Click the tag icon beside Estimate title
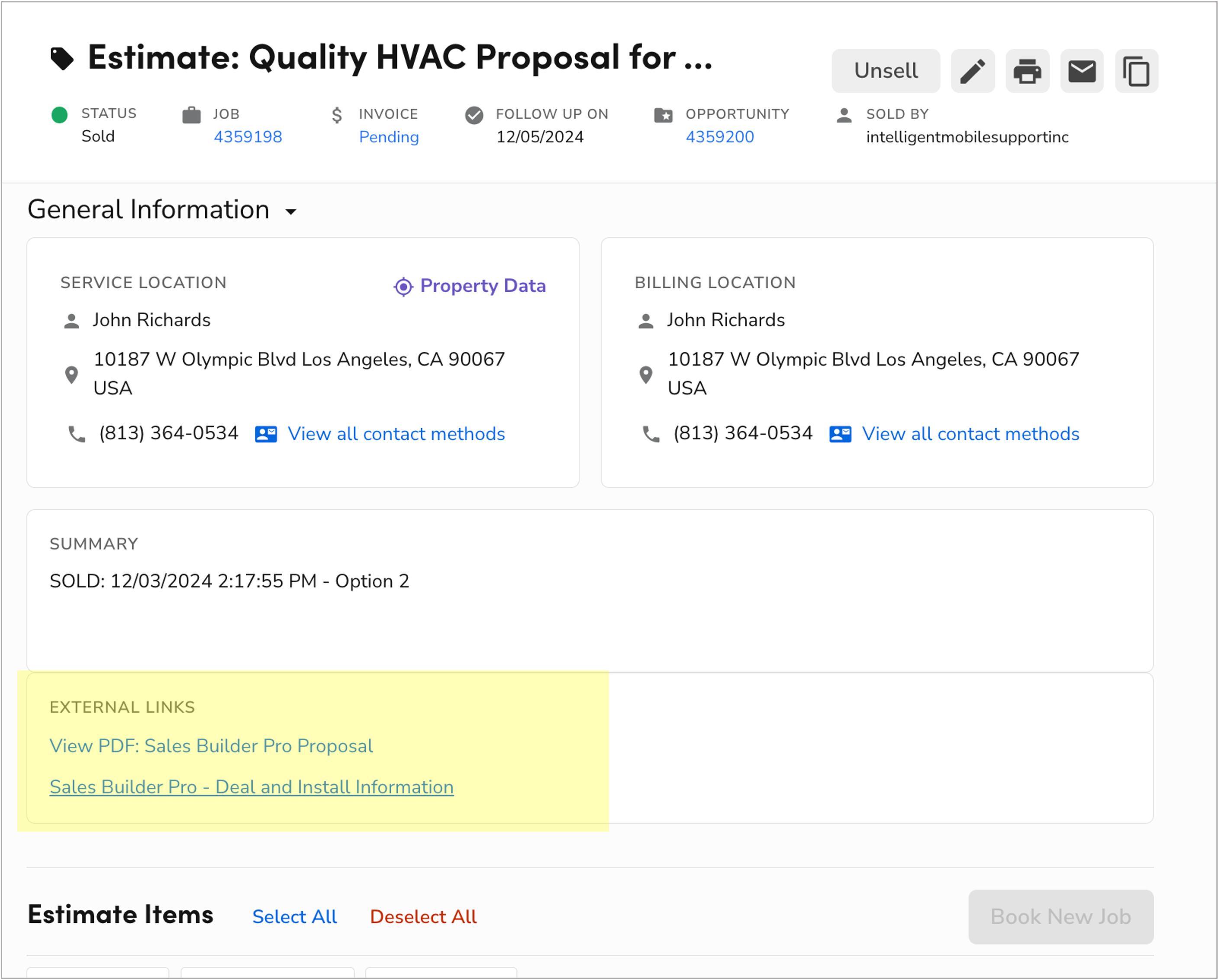 click(x=61, y=59)
